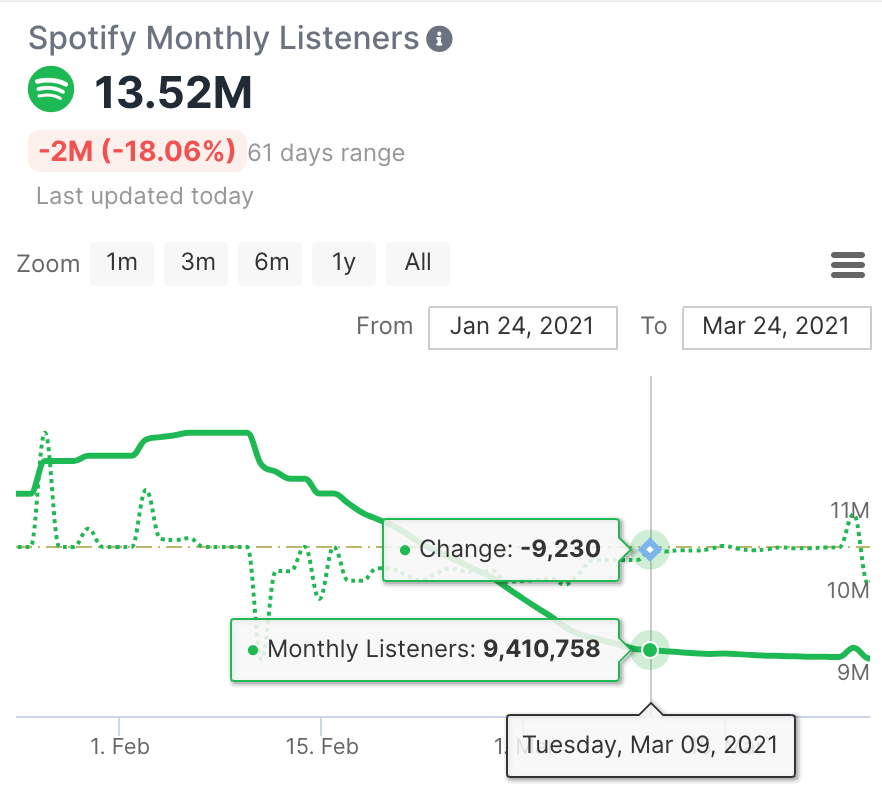The image size is (882, 794).
Task: Click the Change: -9,230 tooltip
Action: point(503,549)
